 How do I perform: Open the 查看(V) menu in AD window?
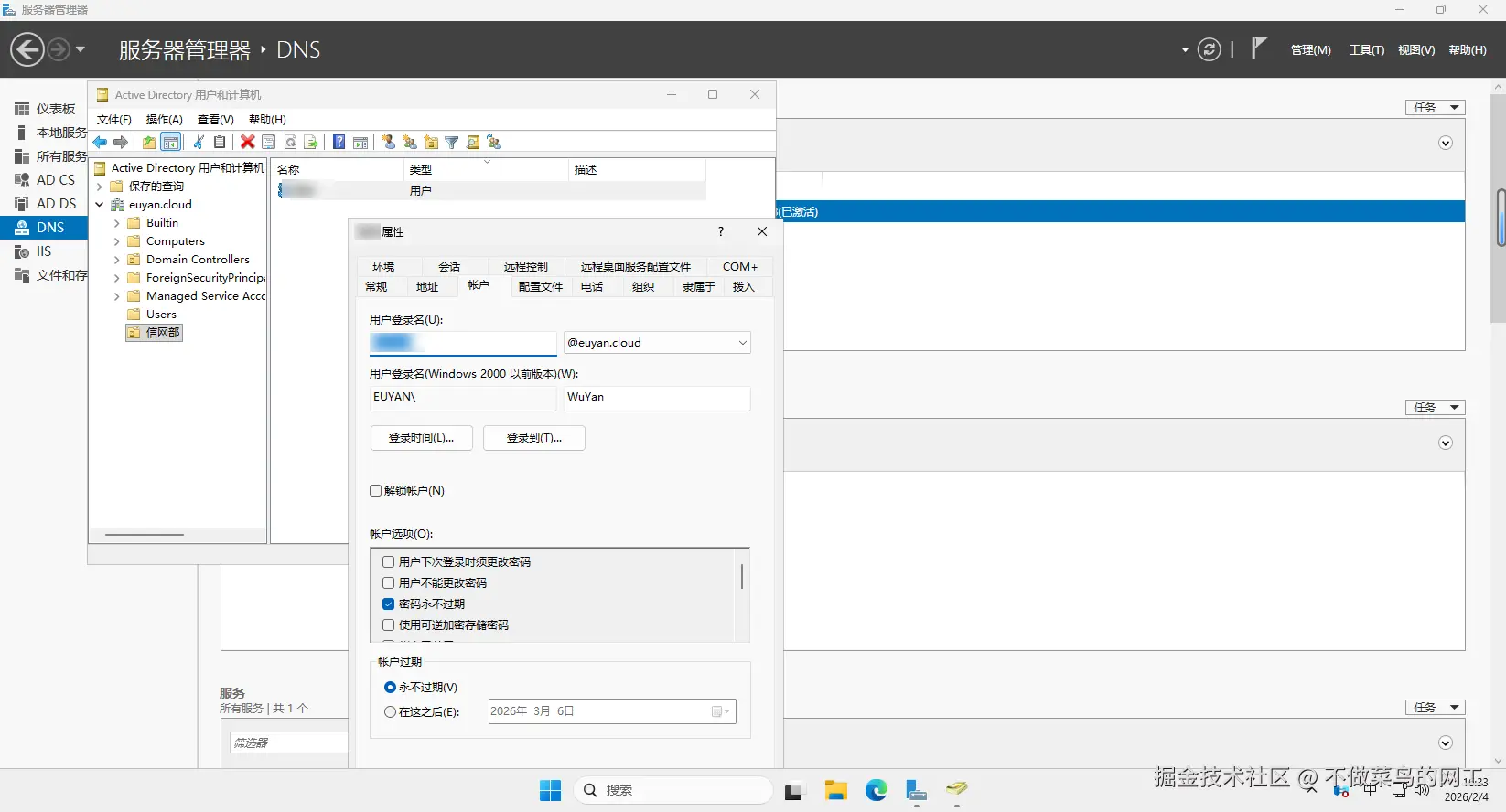point(216,120)
